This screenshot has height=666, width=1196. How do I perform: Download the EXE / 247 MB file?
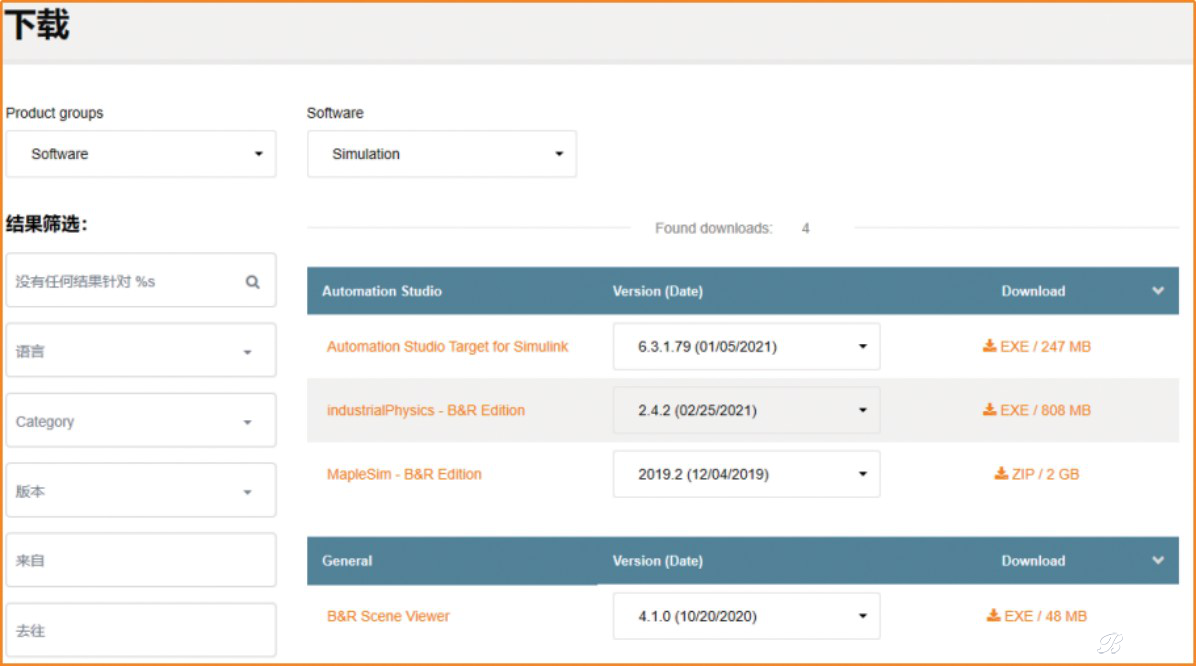(1037, 346)
